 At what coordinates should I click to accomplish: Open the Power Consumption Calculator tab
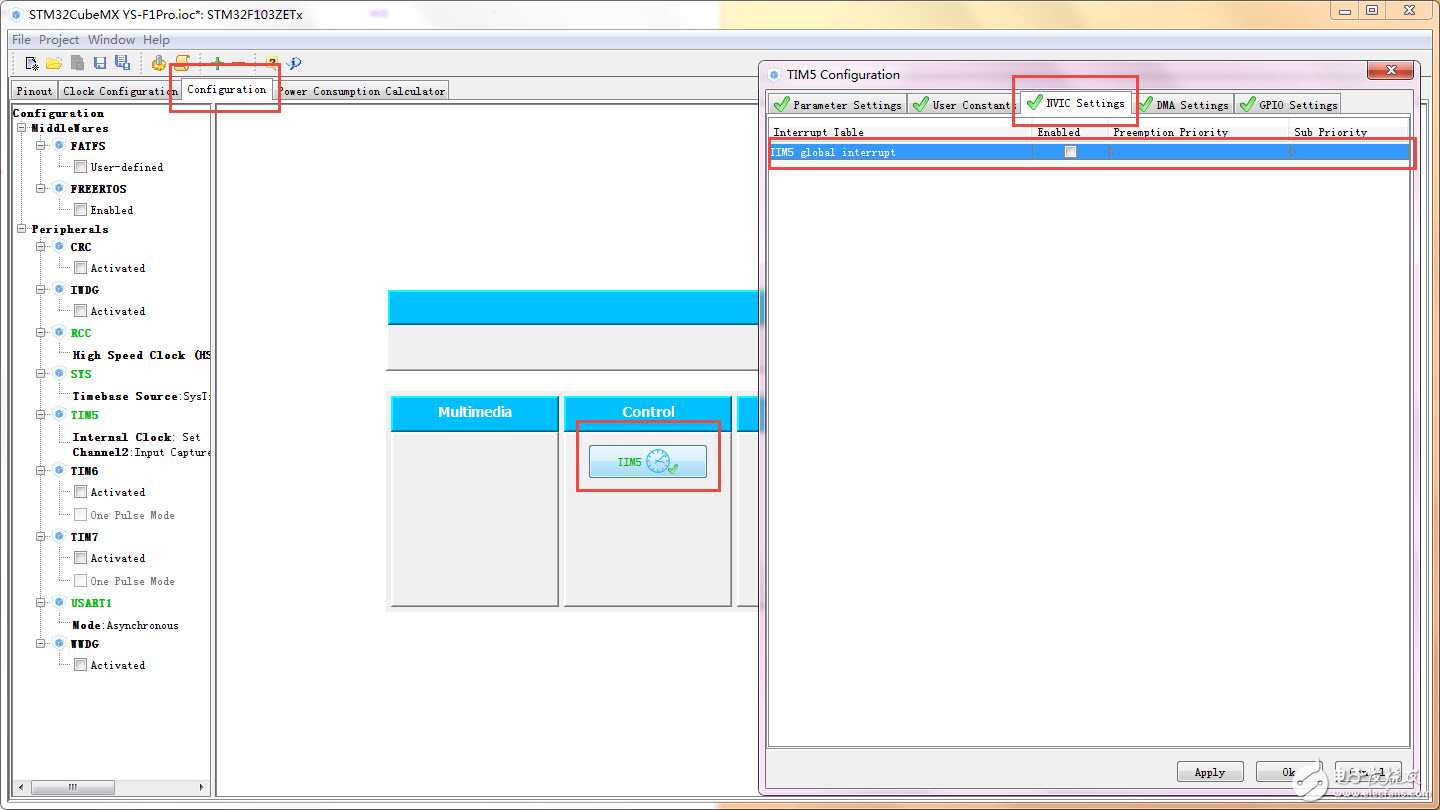pos(362,91)
